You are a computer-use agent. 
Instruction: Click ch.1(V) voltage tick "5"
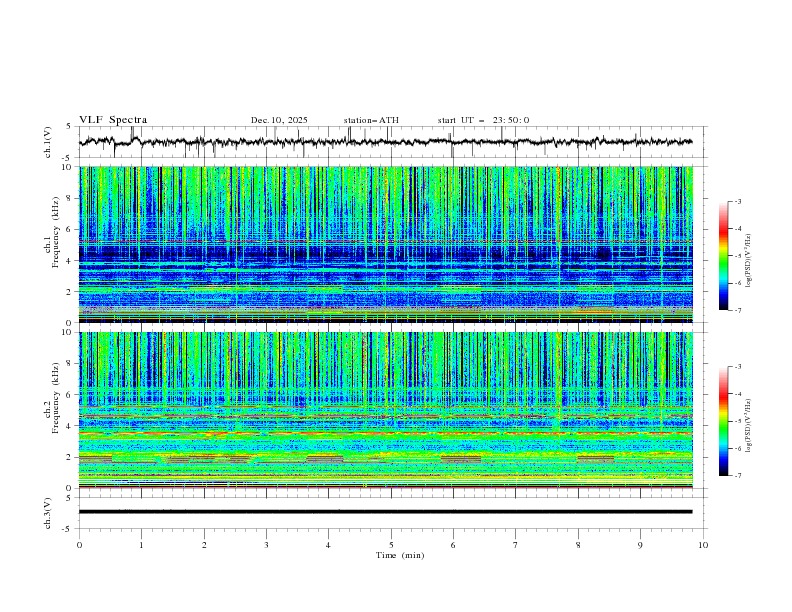coord(69,126)
